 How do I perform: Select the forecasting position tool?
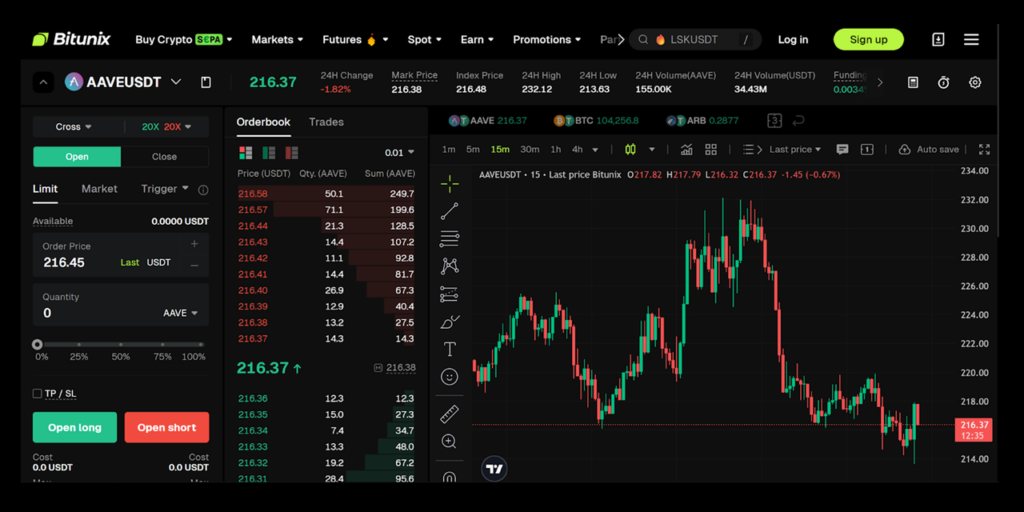449,294
